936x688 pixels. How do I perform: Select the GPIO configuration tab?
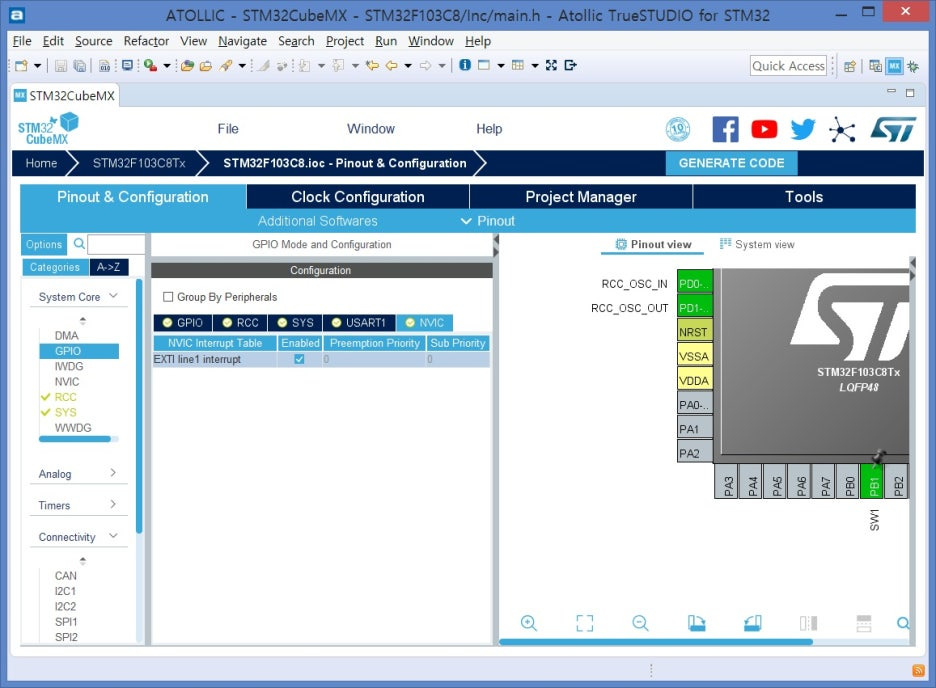[x=183, y=323]
